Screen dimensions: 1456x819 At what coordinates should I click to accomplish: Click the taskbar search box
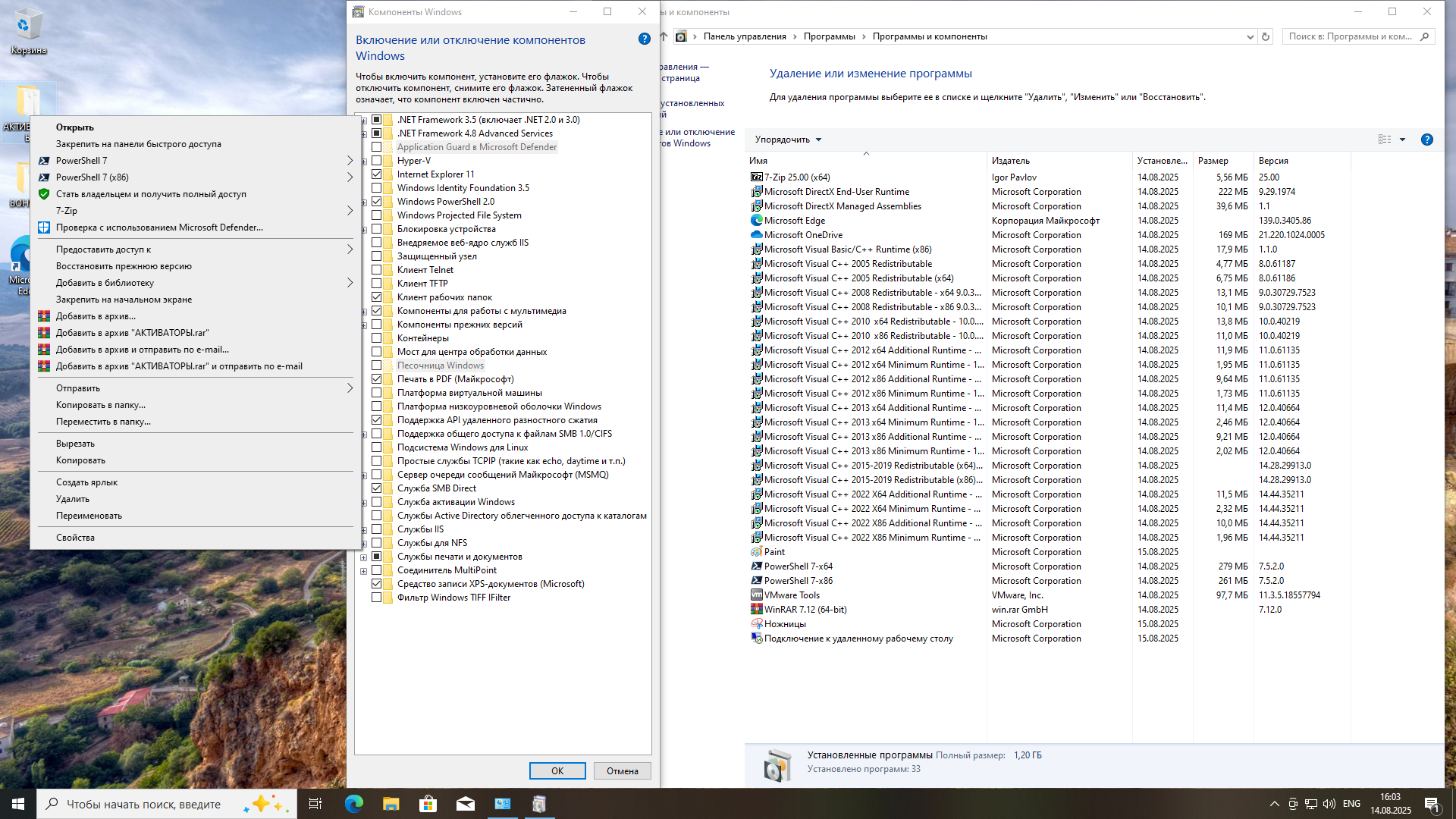pyautogui.click(x=166, y=804)
